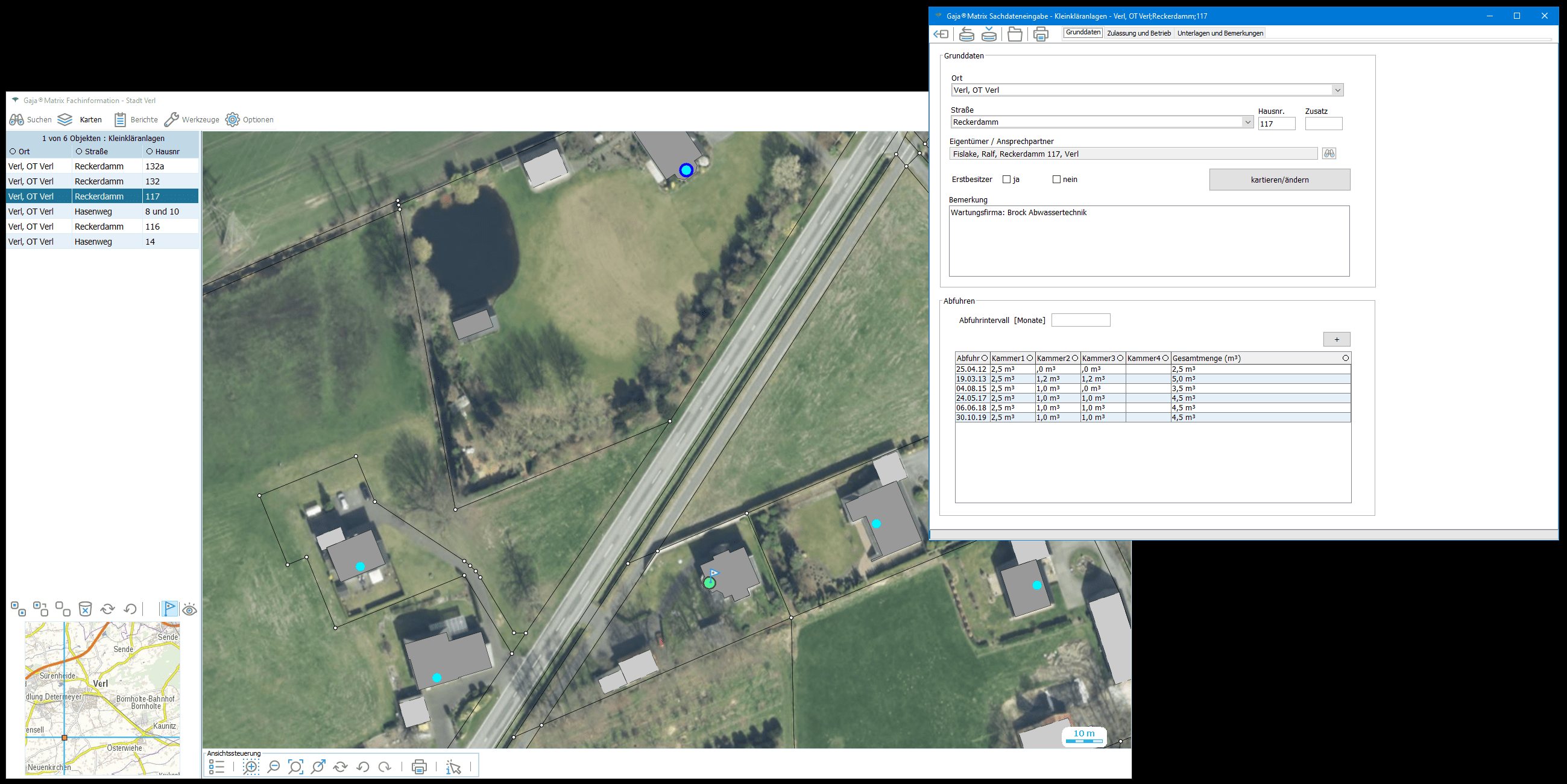
Task: Click the info pointer tool icon
Action: coord(453,767)
